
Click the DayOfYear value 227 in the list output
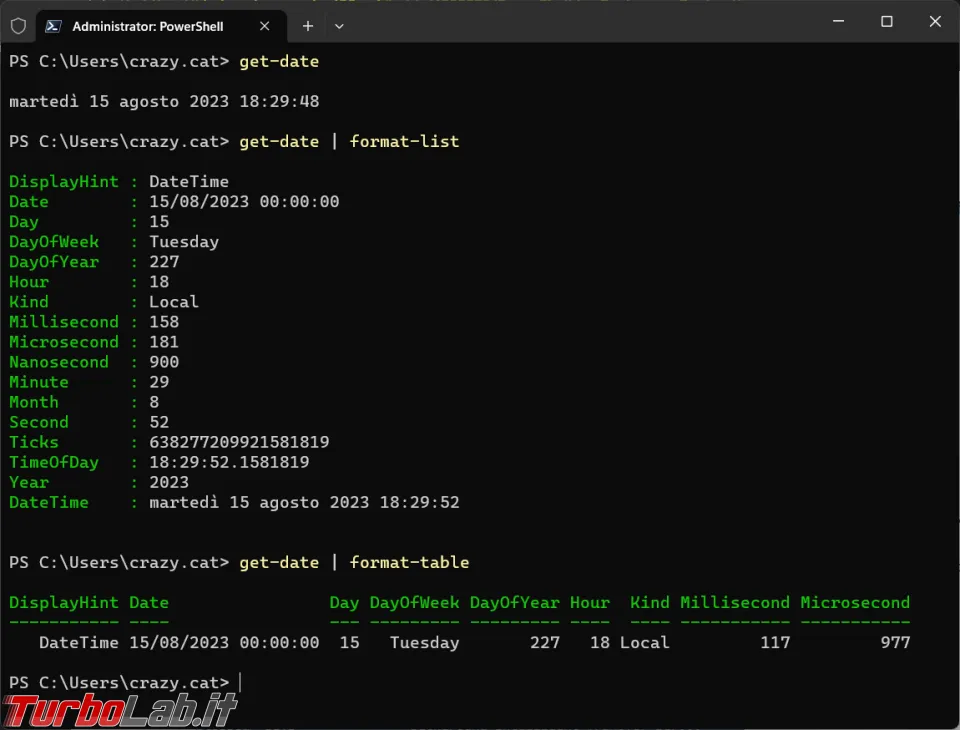pyautogui.click(x=164, y=262)
